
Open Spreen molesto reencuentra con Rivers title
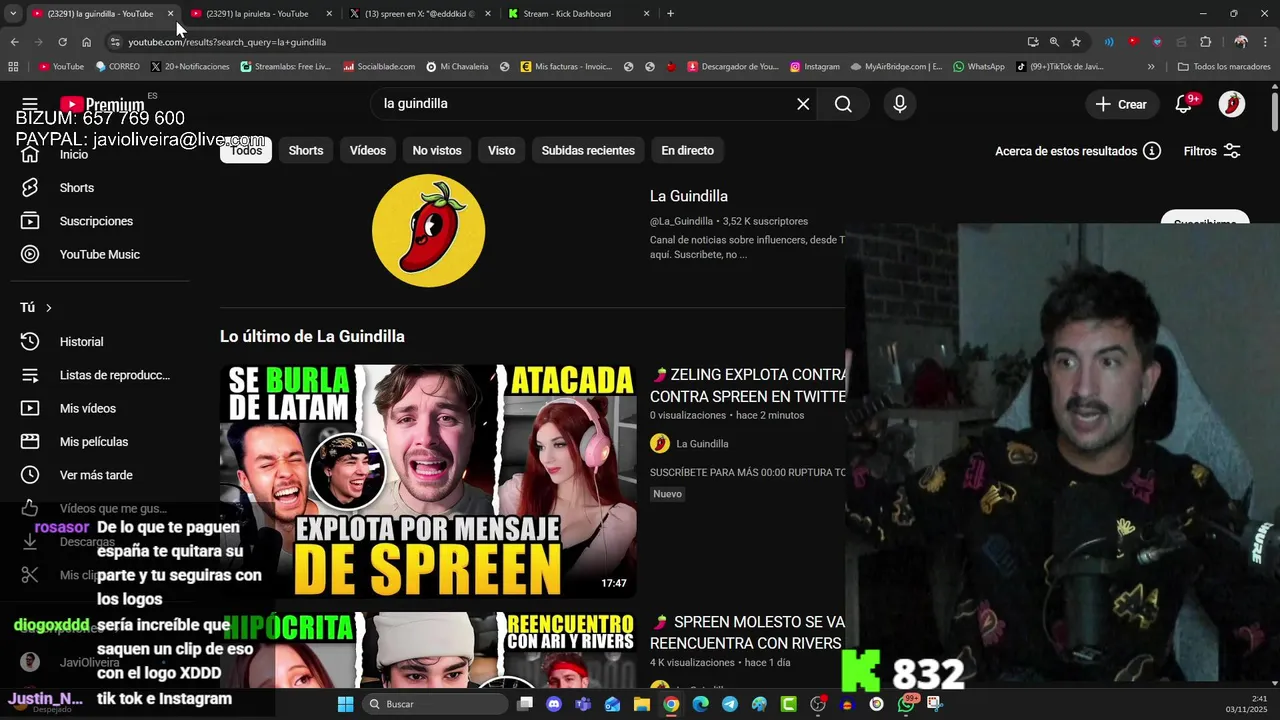[748, 633]
